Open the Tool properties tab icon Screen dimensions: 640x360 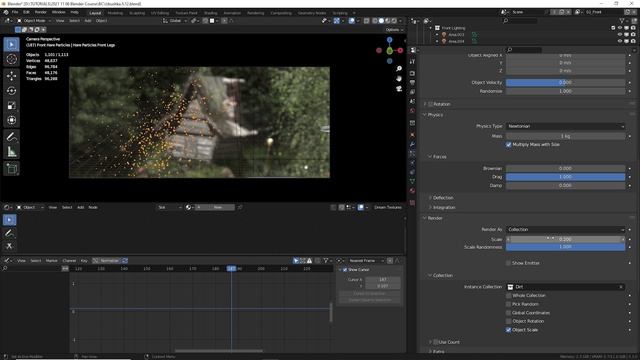pos(412,62)
